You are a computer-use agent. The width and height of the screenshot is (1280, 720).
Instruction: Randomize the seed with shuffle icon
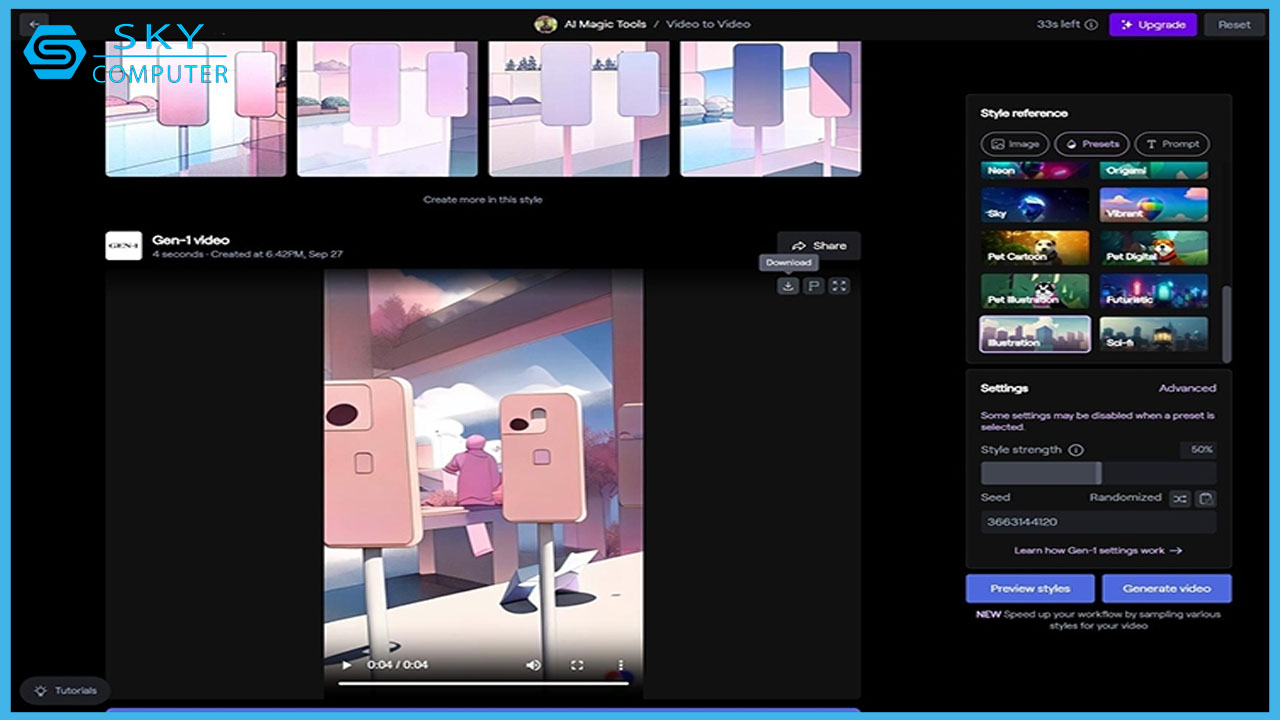tap(1180, 498)
